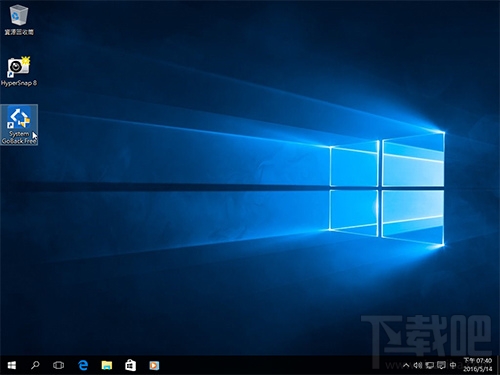Open the clock showing 07:40
The image size is (500, 375).
point(478,365)
